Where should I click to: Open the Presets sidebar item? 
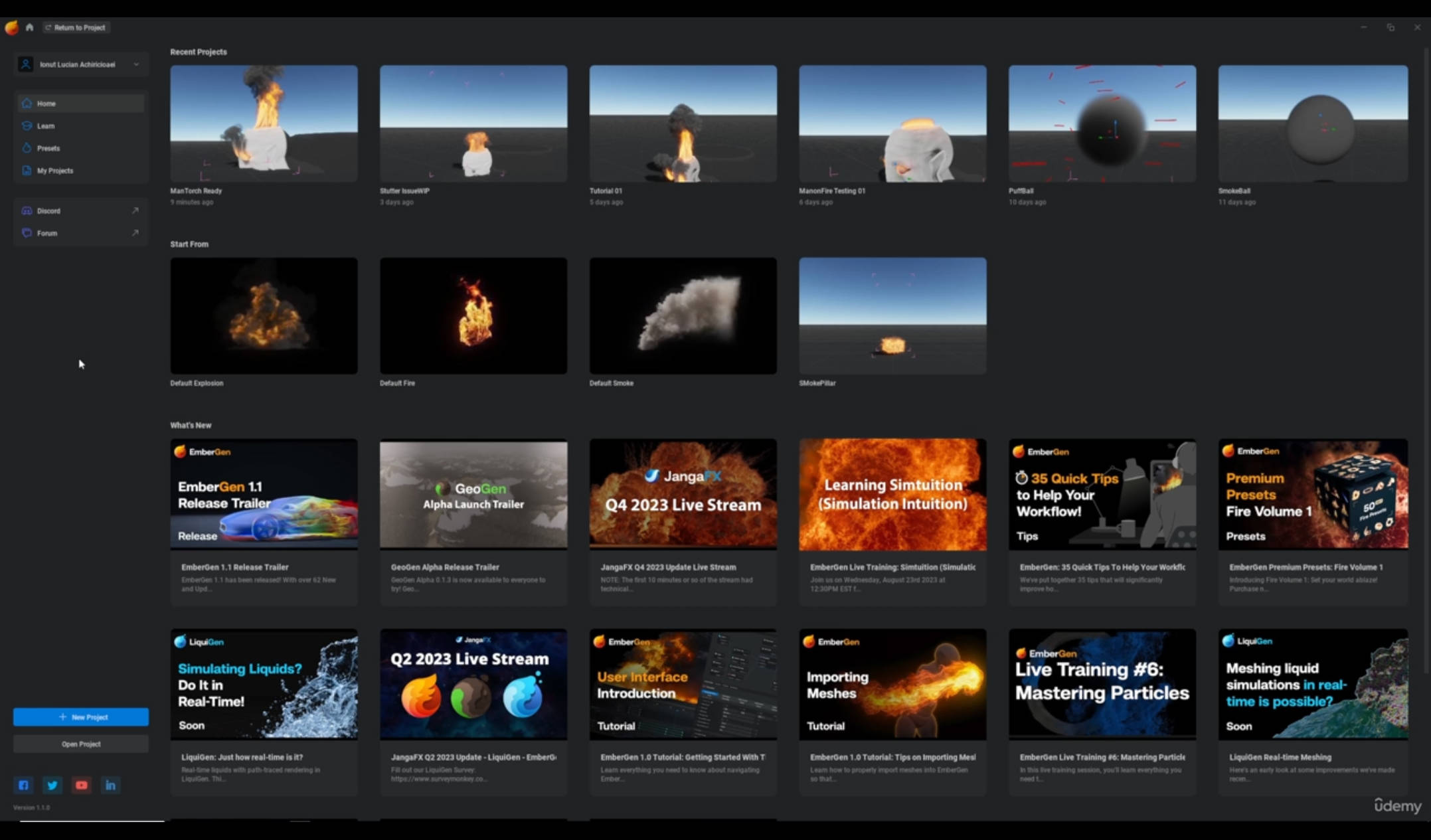point(80,148)
